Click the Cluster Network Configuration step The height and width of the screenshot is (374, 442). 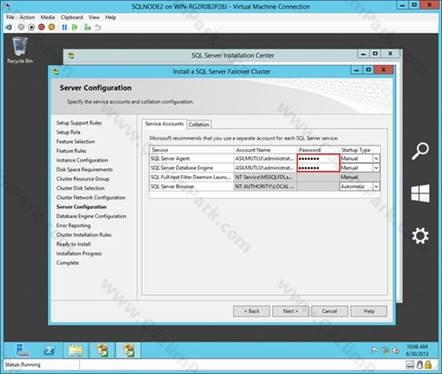(91, 198)
